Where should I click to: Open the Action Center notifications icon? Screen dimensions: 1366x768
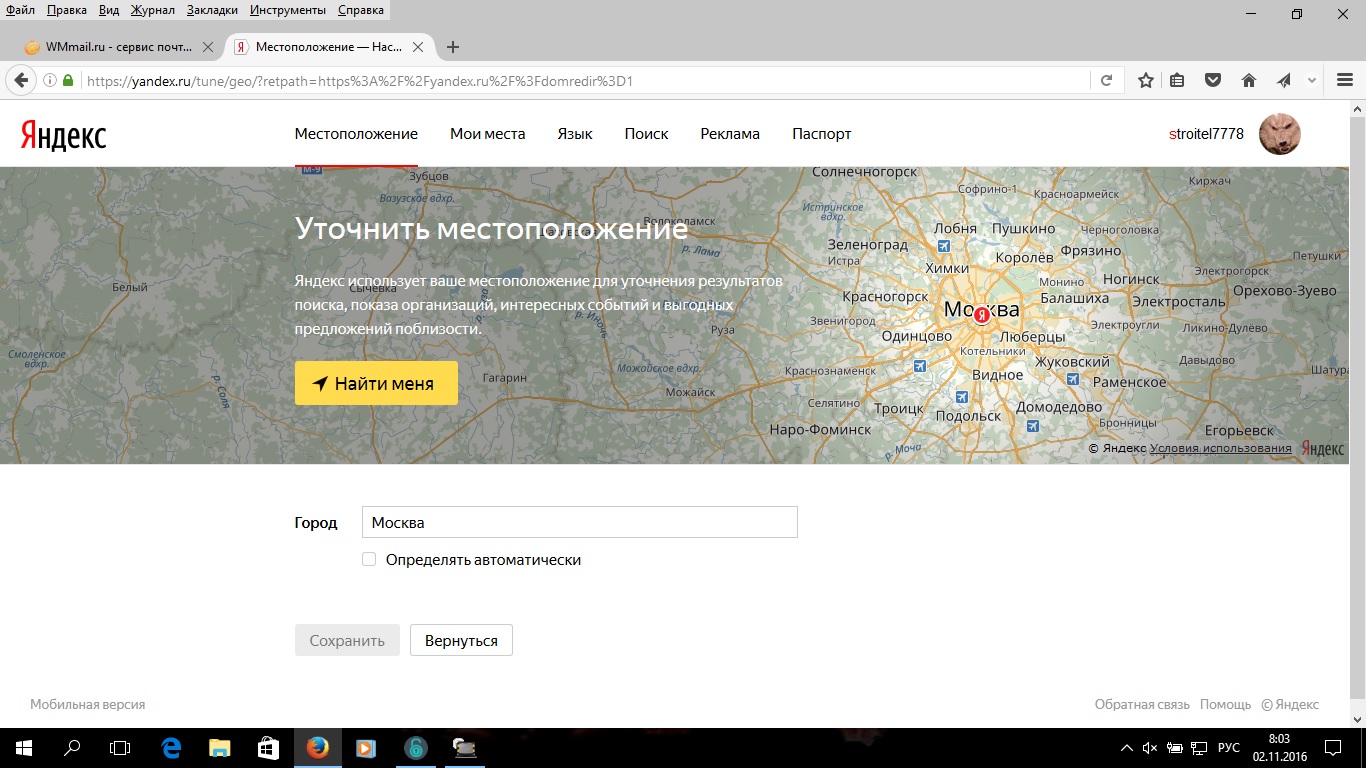pyautogui.click(x=1333, y=748)
